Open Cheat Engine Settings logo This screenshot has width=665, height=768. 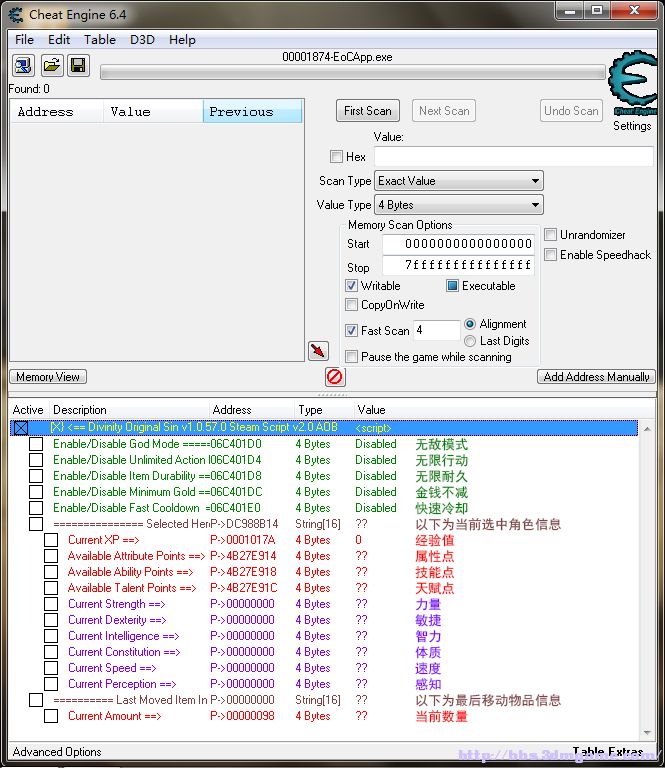click(632, 83)
